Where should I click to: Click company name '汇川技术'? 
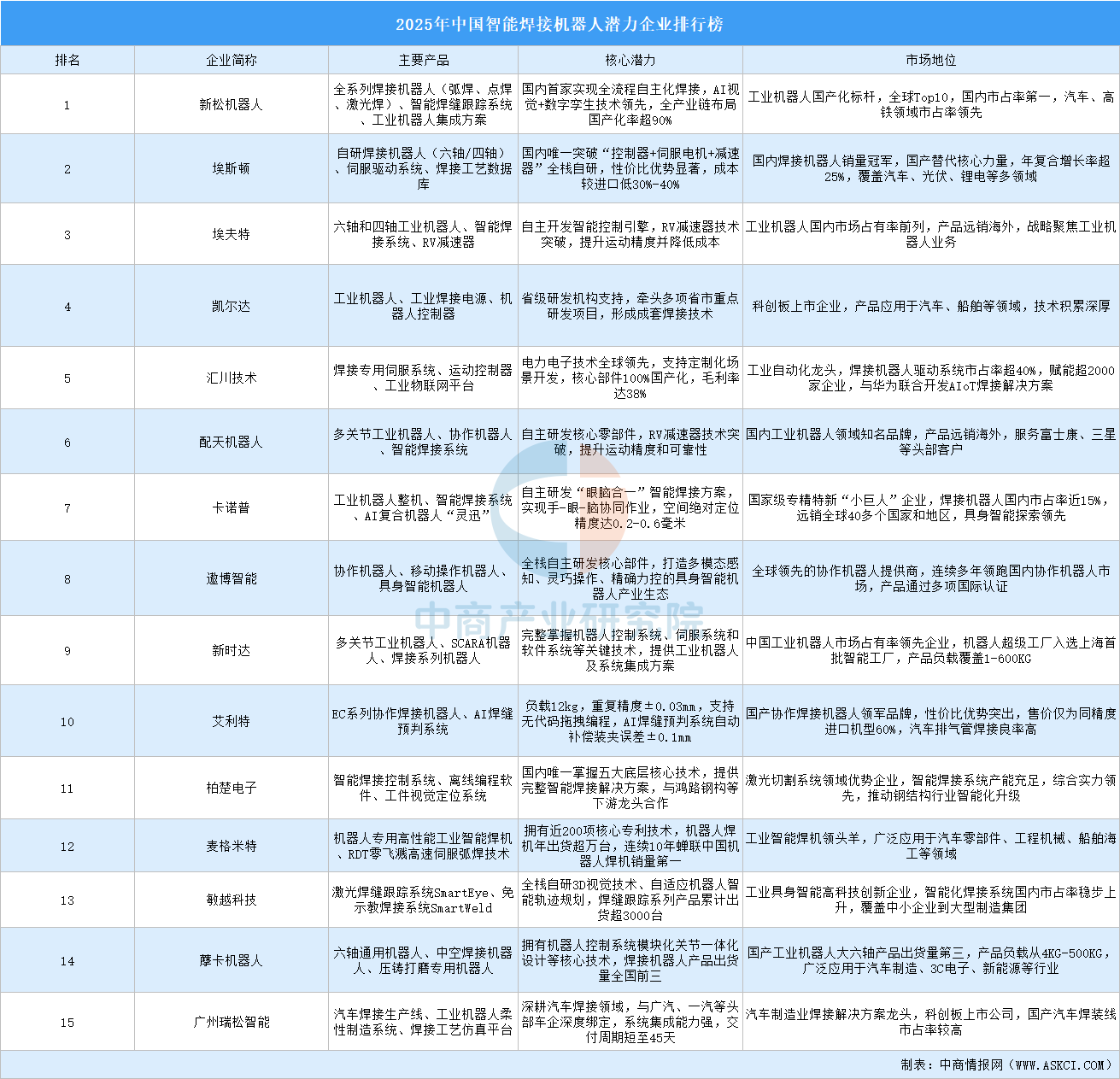tap(232, 378)
